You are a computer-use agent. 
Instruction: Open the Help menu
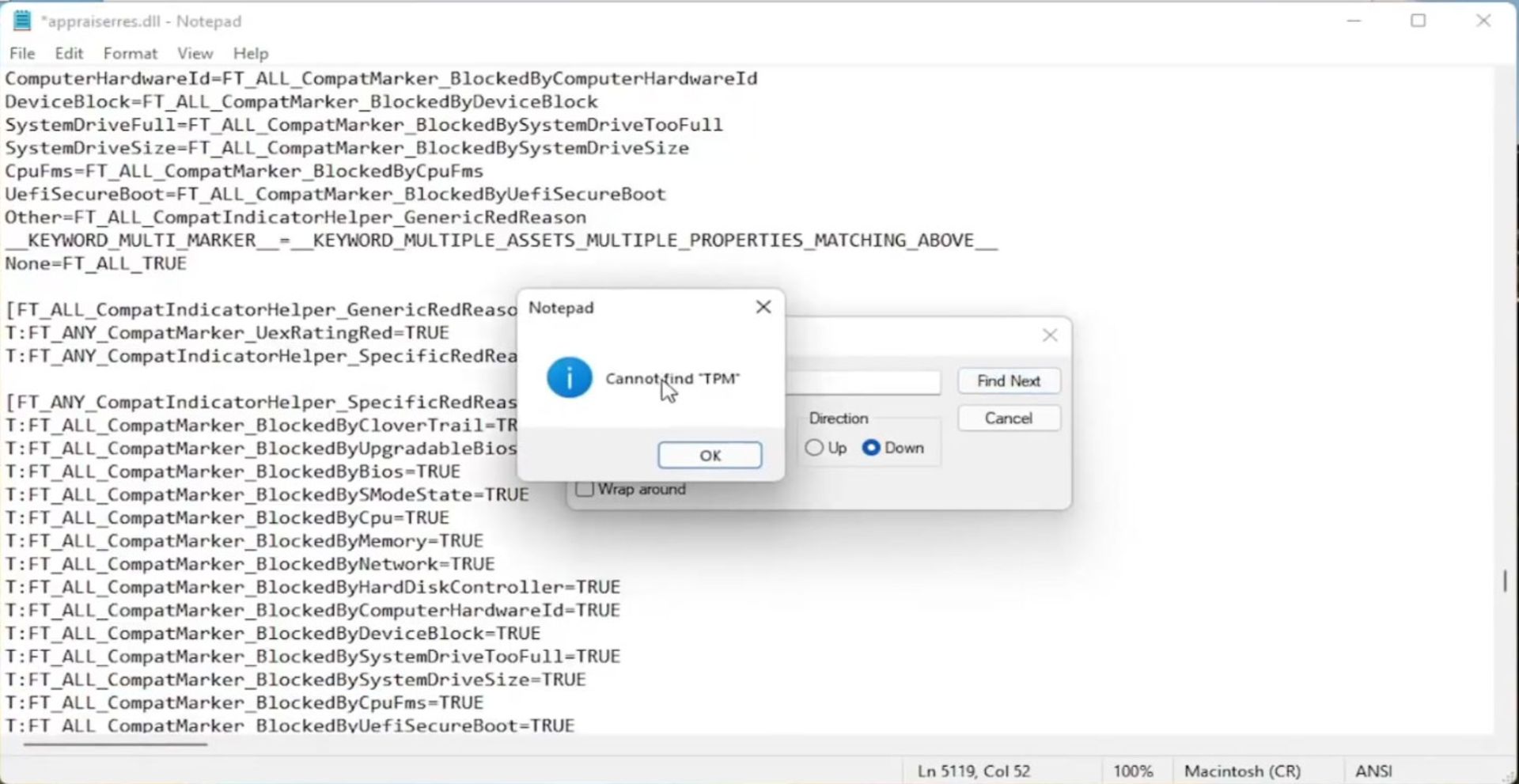[251, 53]
